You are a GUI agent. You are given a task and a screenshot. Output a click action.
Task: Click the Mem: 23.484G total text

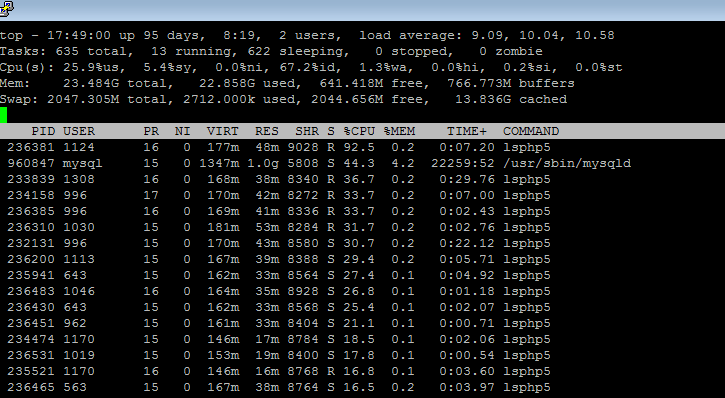click(86, 83)
